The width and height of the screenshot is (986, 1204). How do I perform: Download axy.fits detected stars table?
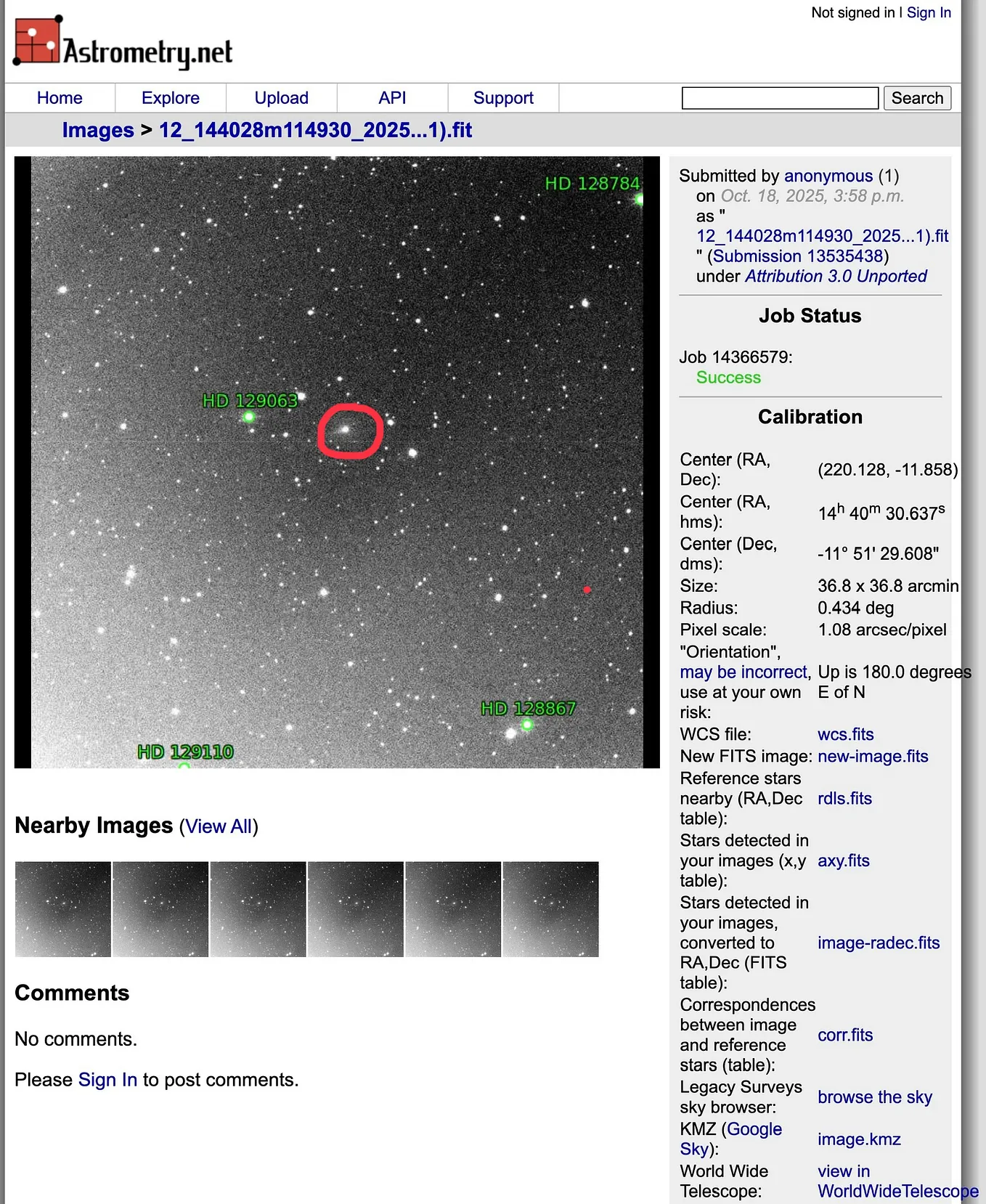[x=844, y=861]
